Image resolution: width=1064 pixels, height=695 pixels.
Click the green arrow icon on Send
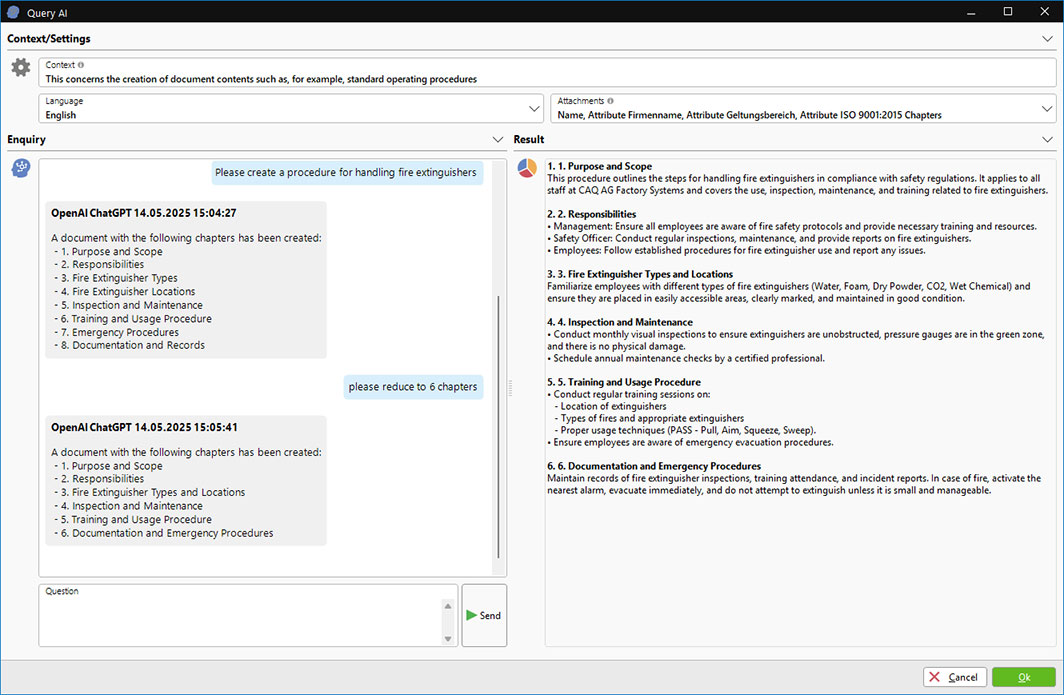click(x=472, y=615)
